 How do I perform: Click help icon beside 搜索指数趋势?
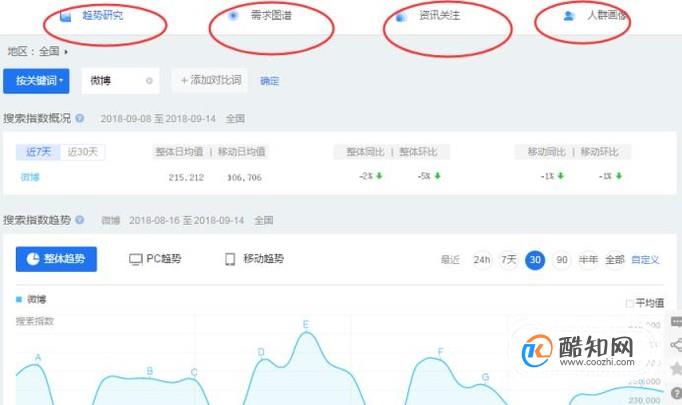[80, 220]
